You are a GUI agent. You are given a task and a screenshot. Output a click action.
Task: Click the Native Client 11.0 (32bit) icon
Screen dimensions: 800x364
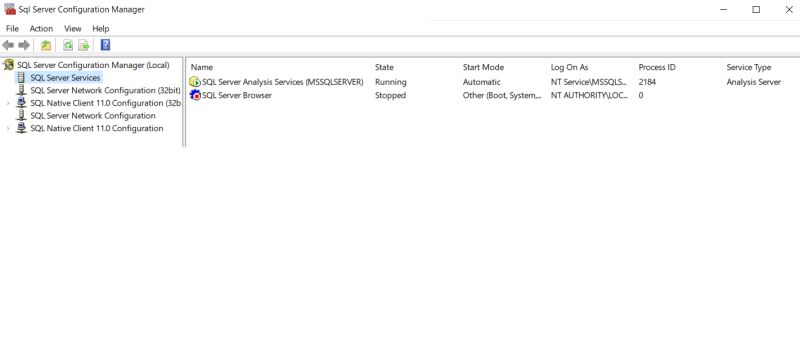point(21,103)
